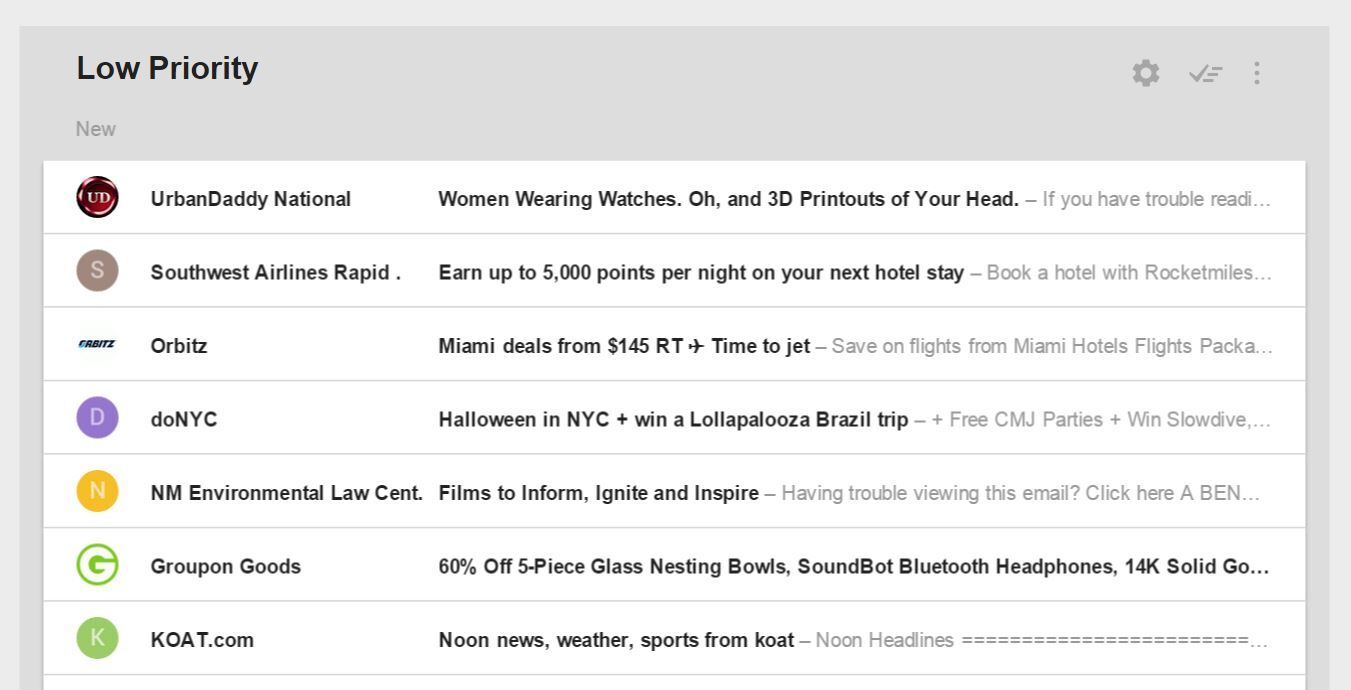Select the Groupon green 'G' logo avatar
Screen dimensions: 1351x690
(x=97, y=565)
